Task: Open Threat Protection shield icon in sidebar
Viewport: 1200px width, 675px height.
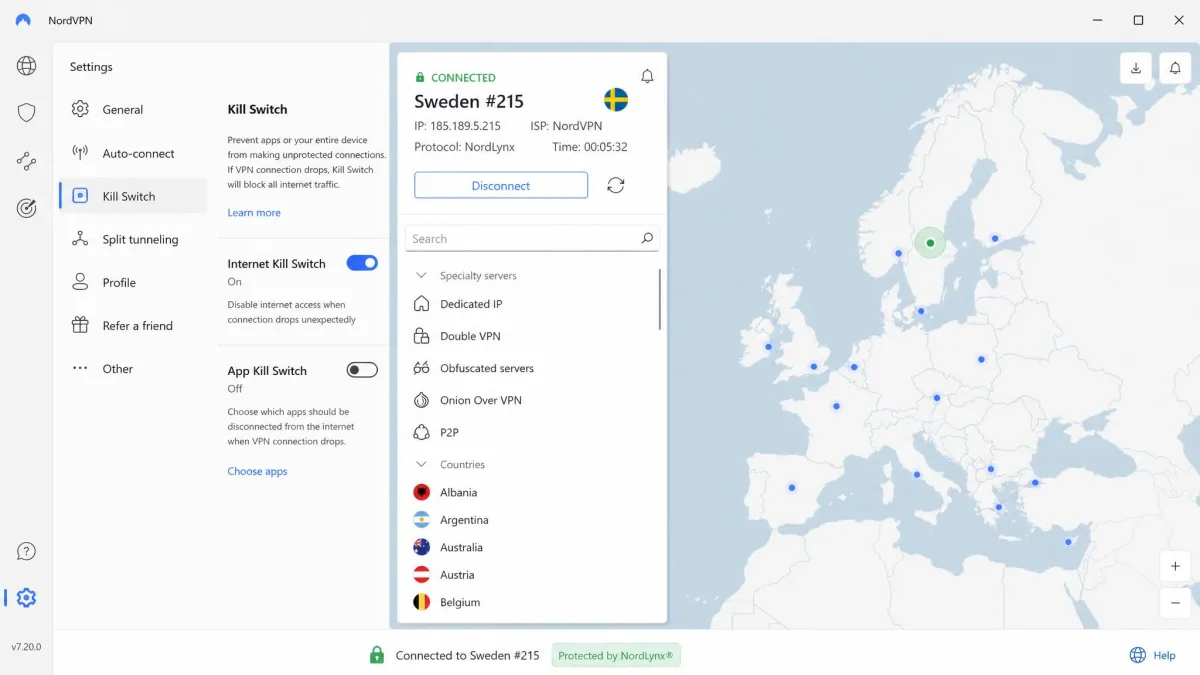Action: click(27, 112)
